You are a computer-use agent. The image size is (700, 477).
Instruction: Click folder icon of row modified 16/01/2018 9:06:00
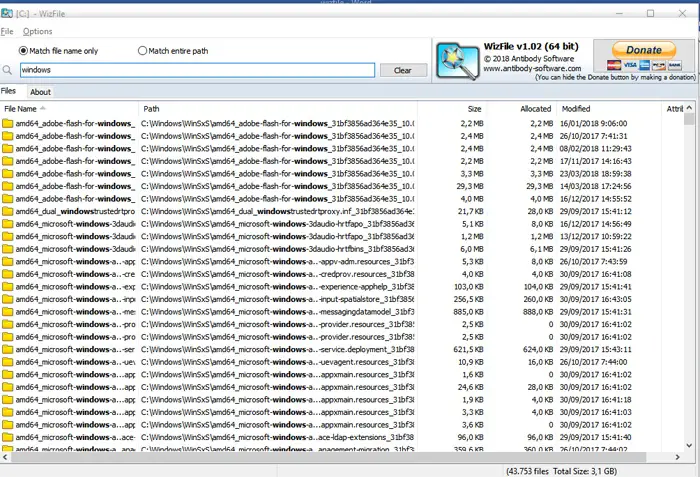8,123
